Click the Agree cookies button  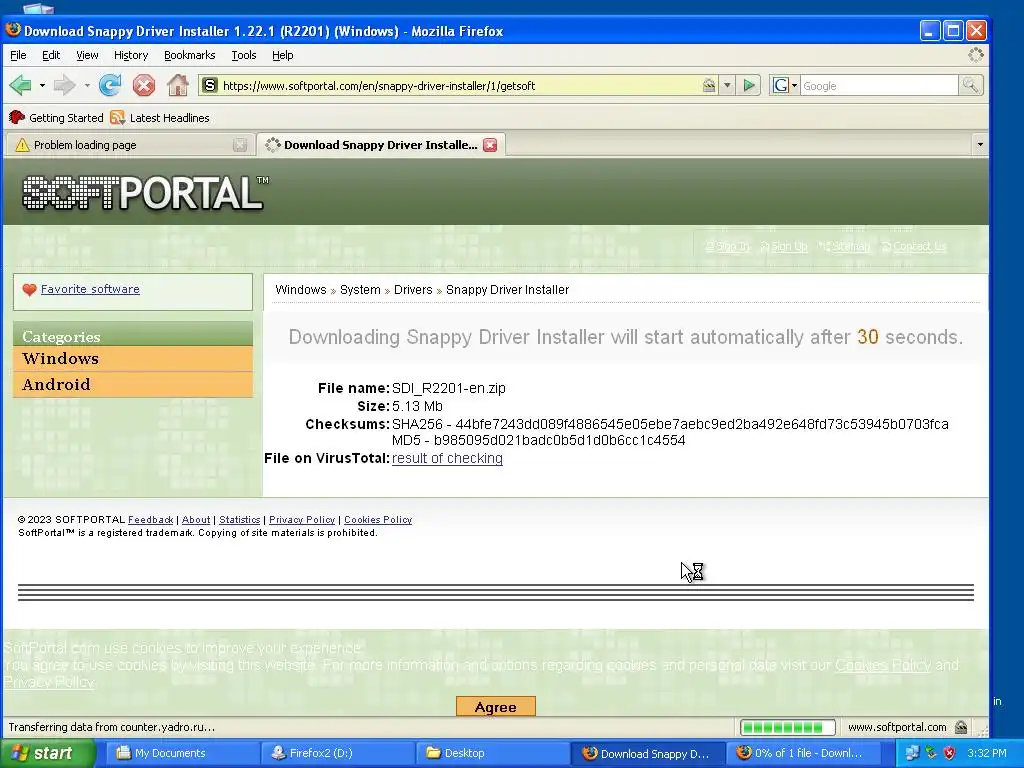click(x=496, y=707)
